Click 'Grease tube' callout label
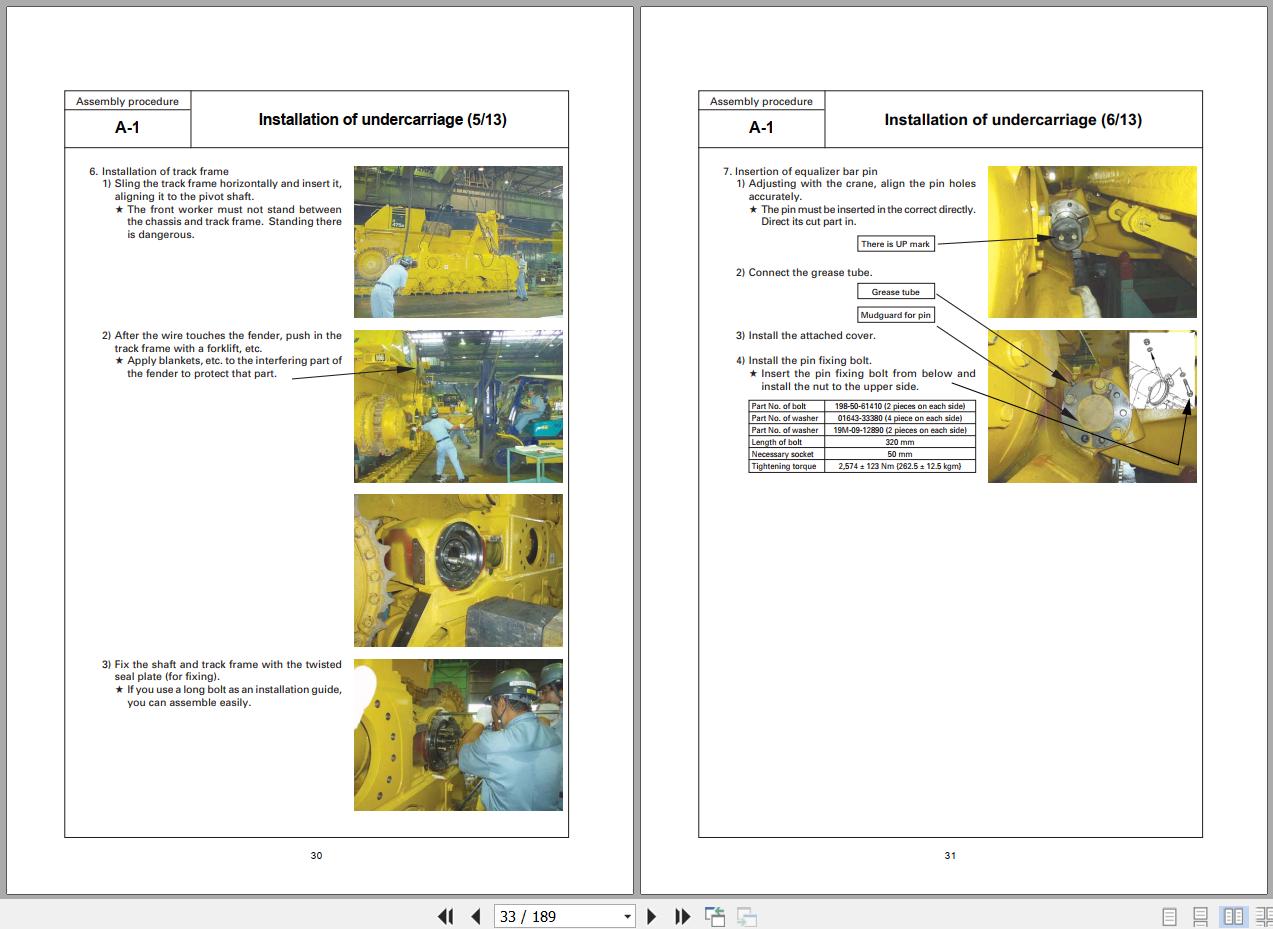Image resolution: width=1273 pixels, height=929 pixels. 896,292
